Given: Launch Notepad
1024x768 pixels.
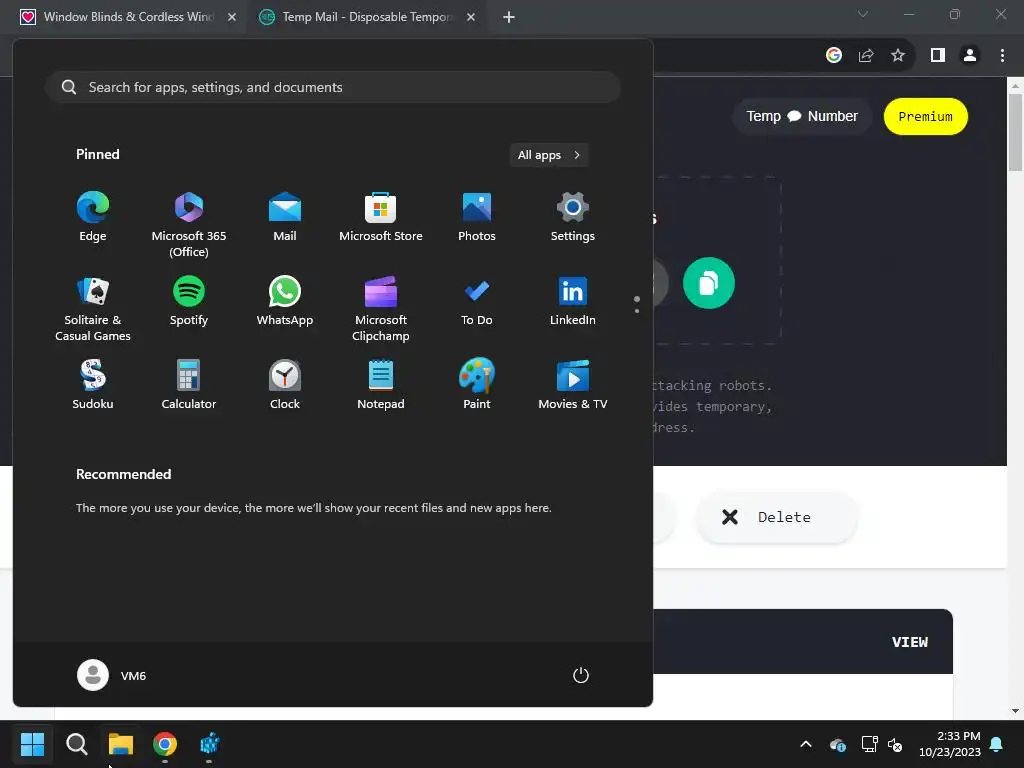Looking at the screenshot, I should click(x=381, y=385).
